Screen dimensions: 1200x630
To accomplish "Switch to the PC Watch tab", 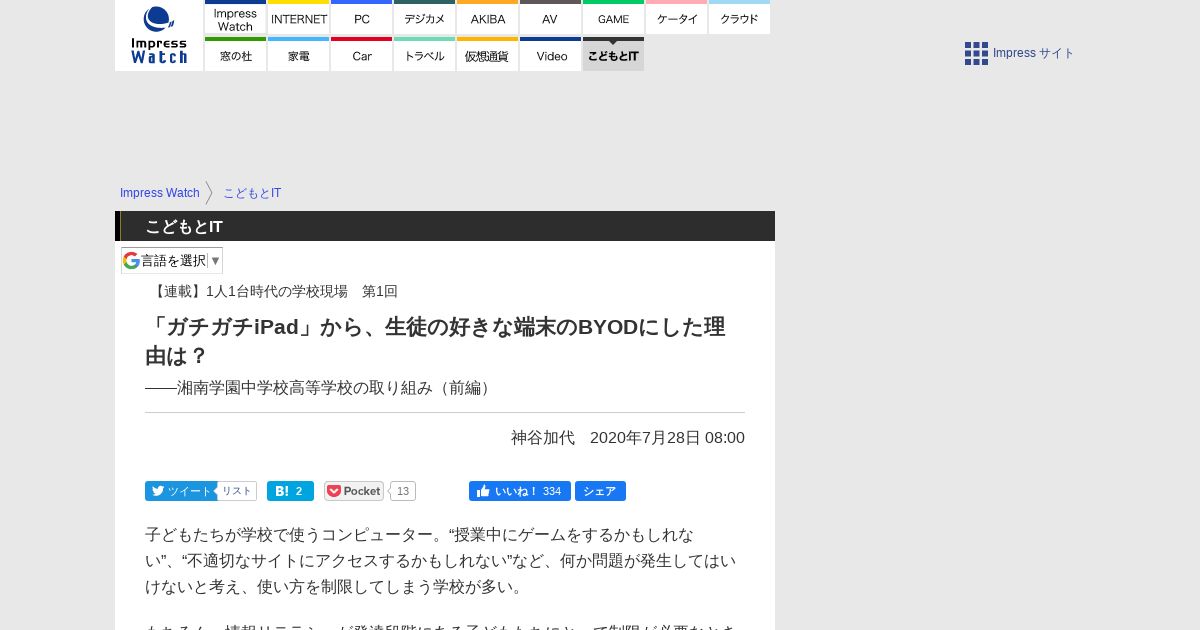I will [361, 17].
